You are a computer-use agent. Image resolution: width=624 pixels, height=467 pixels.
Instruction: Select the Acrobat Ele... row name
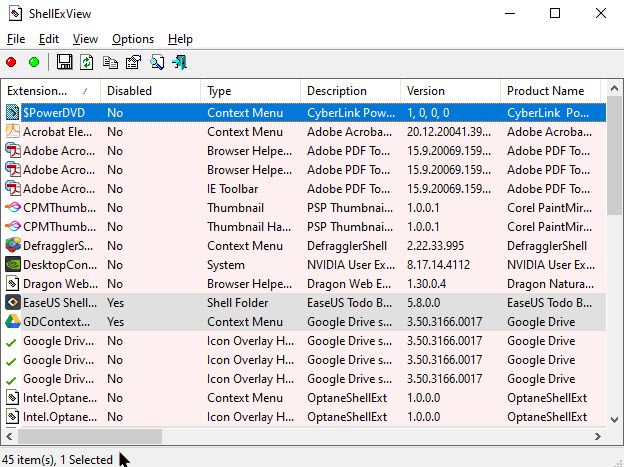pos(57,132)
